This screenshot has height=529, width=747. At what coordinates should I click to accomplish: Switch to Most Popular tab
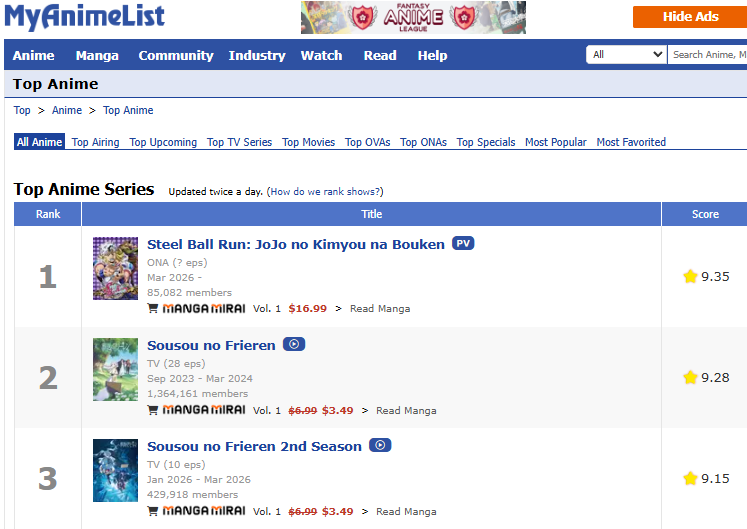555,142
